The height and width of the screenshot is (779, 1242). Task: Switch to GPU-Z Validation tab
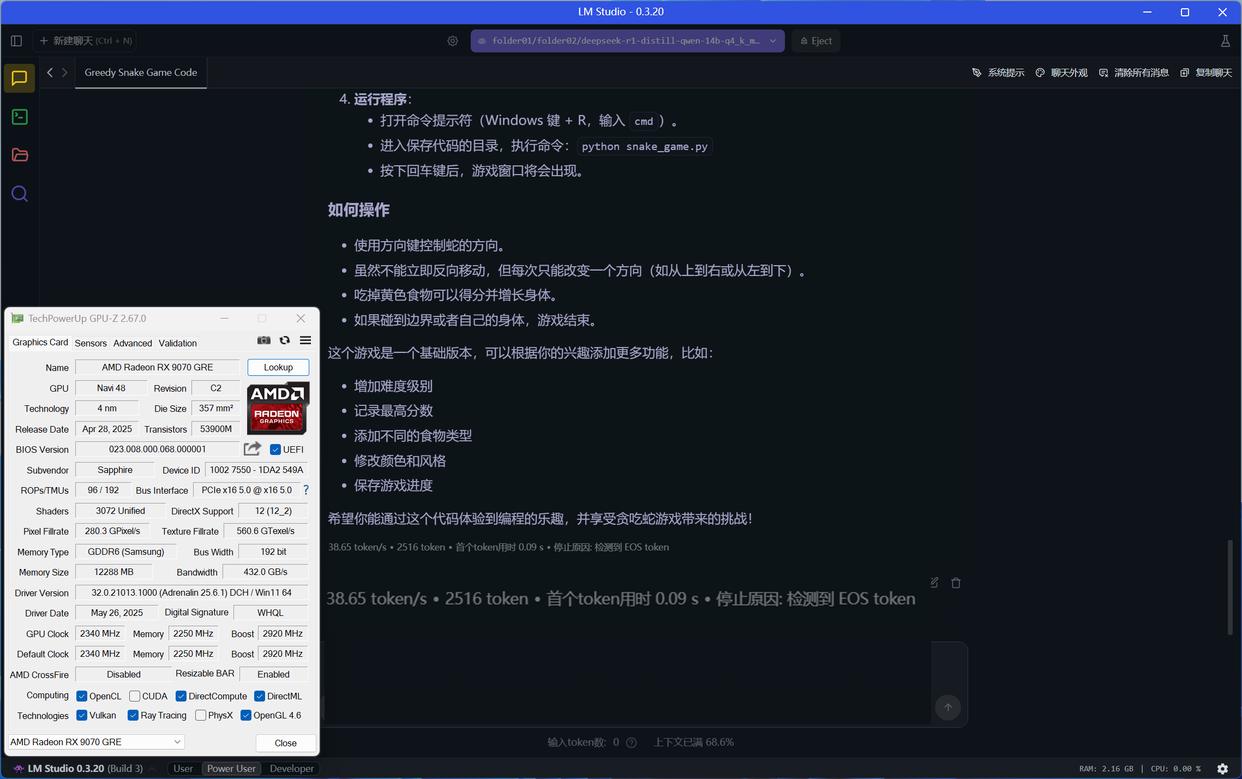coord(178,343)
